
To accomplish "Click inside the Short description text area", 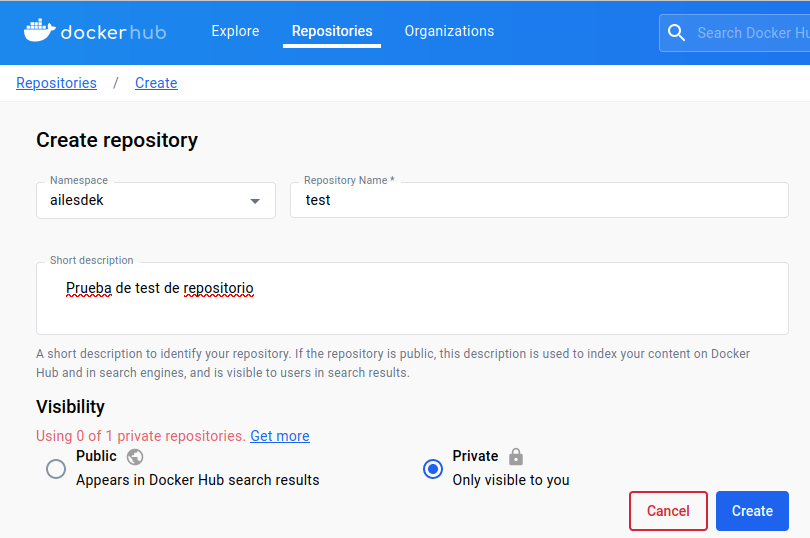I will [412, 310].
